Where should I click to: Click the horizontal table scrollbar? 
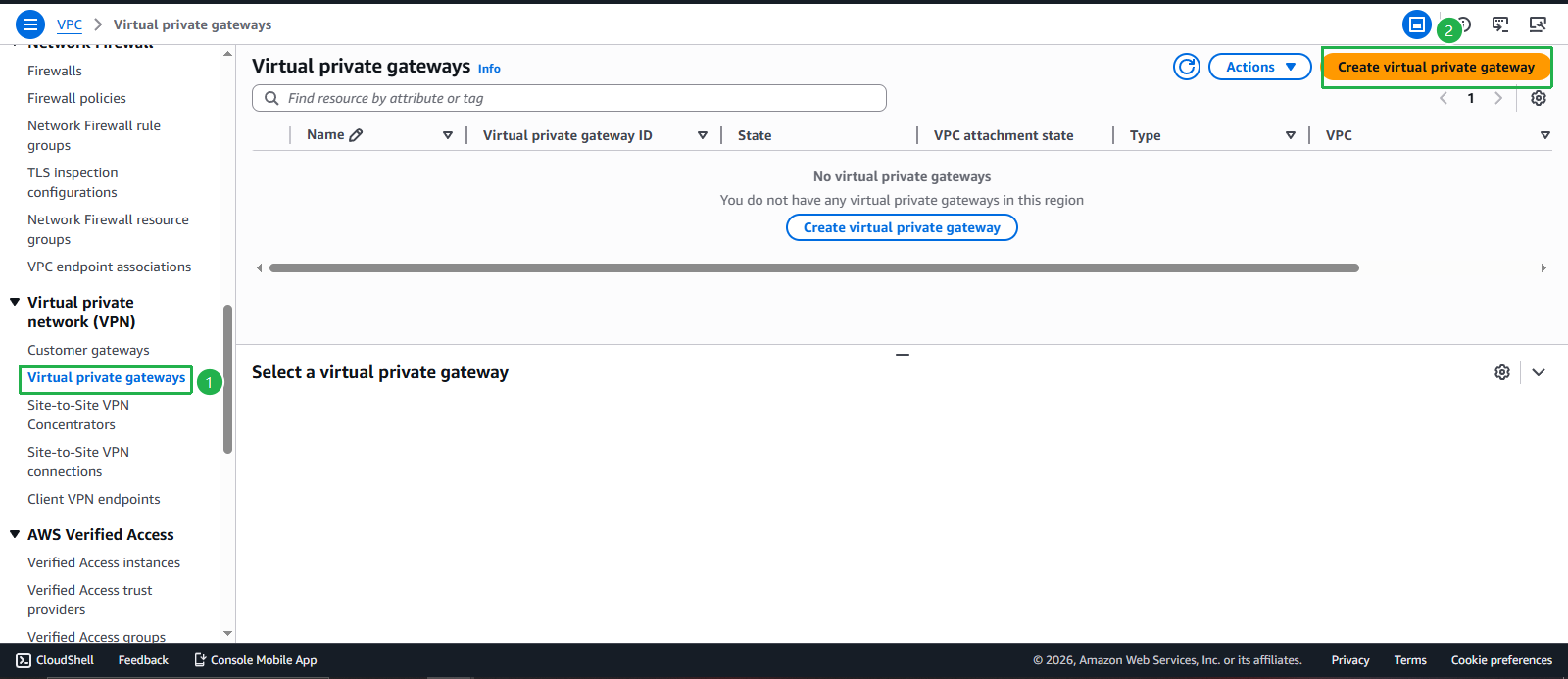coord(814,267)
